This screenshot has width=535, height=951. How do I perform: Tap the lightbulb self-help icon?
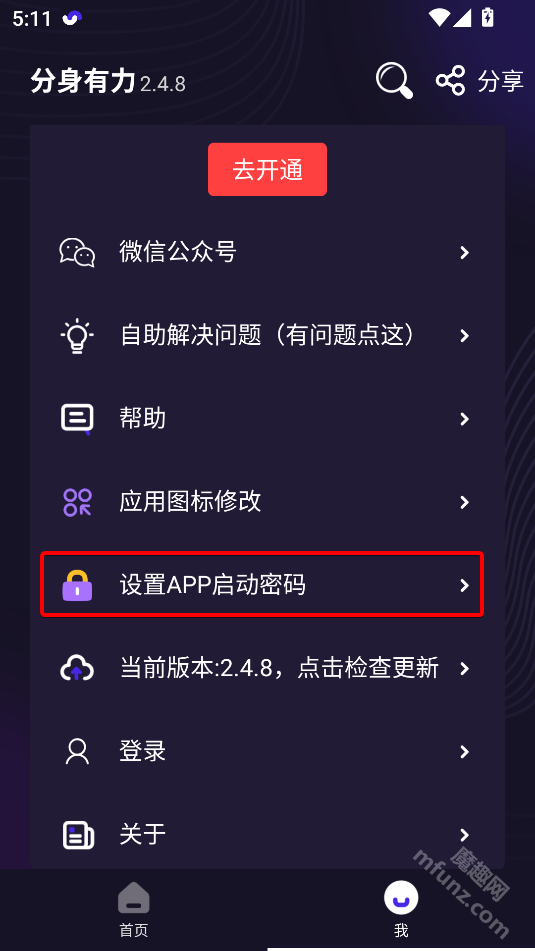(x=77, y=335)
